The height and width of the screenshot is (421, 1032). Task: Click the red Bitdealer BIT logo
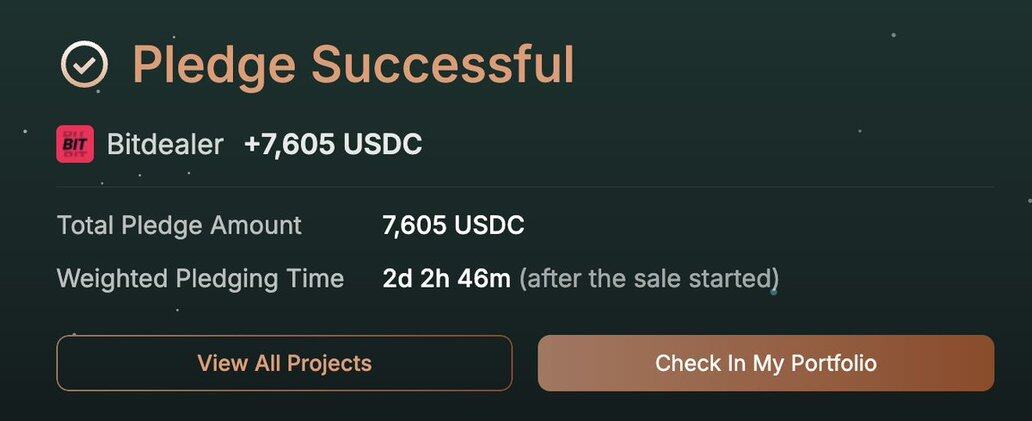pyautogui.click(x=75, y=145)
